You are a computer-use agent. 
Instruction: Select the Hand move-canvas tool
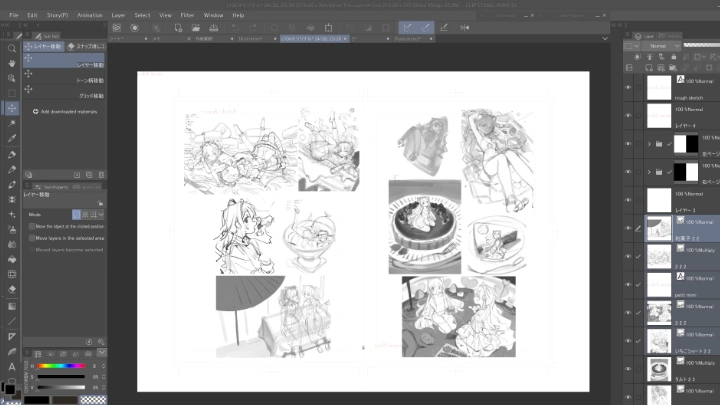pyautogui.click(x=12, y=63)
